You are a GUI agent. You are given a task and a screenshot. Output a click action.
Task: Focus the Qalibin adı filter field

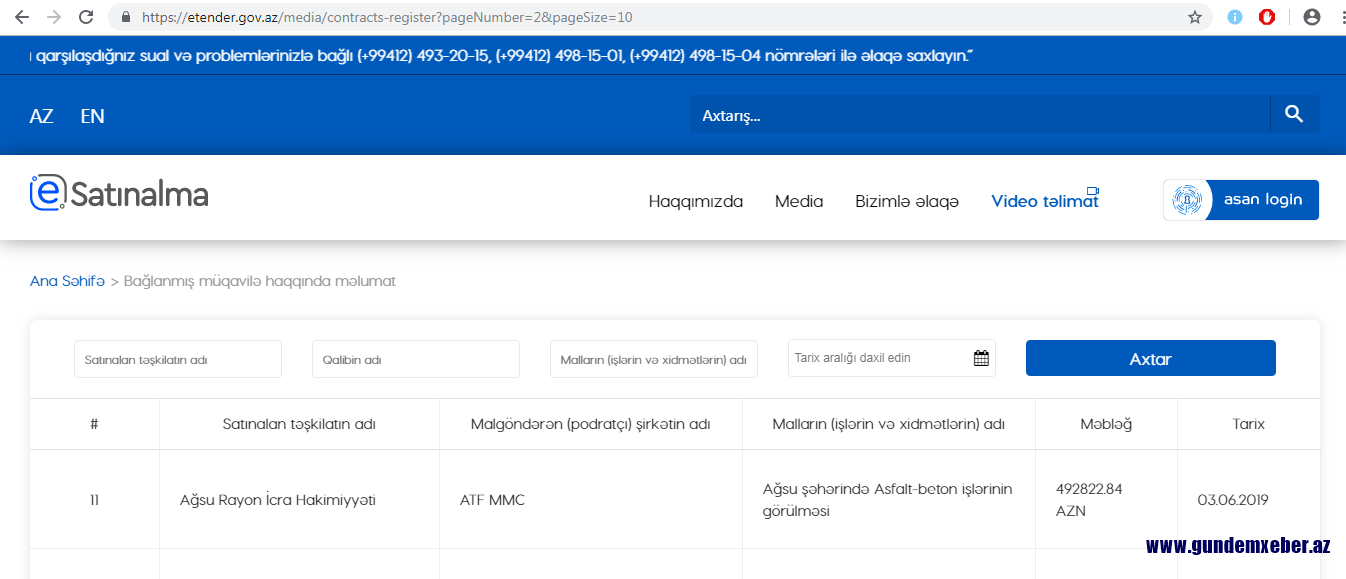(x=416, y=359)
